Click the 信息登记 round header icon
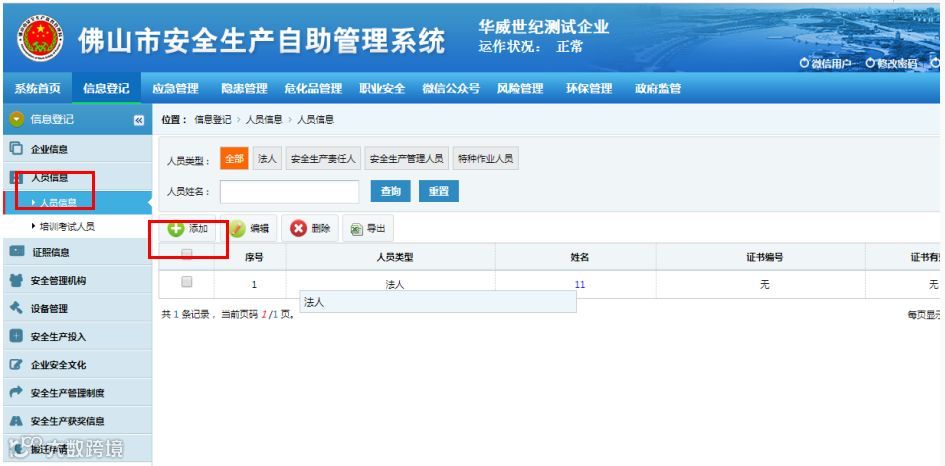945x466 pixels. (17, 119)
